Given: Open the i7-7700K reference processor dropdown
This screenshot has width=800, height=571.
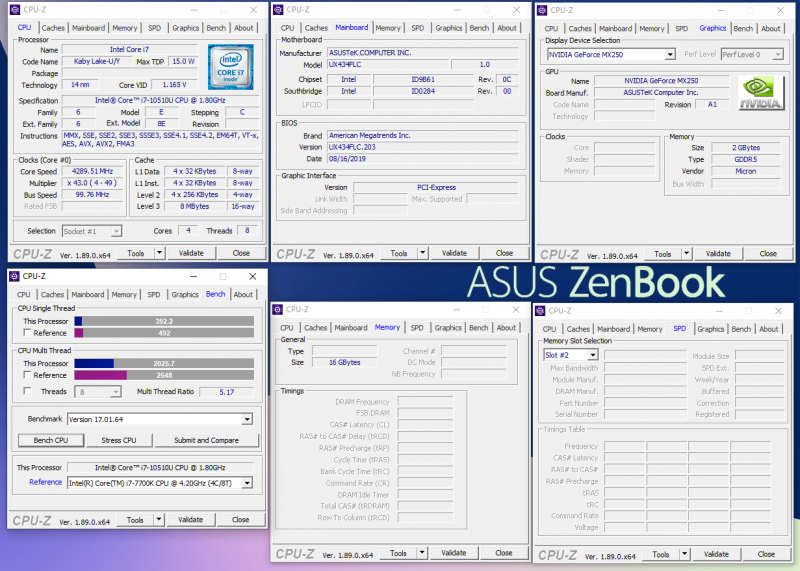Looking at the screenshot, I should click(247, 483).
